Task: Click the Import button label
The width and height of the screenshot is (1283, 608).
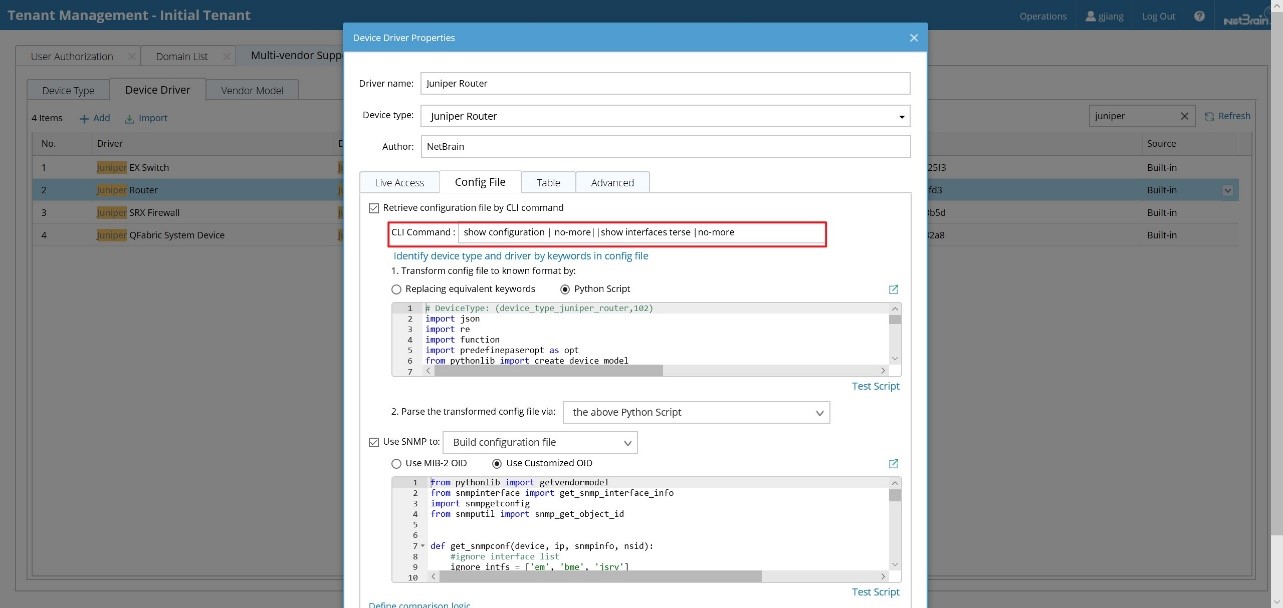Action: [153, 118]
